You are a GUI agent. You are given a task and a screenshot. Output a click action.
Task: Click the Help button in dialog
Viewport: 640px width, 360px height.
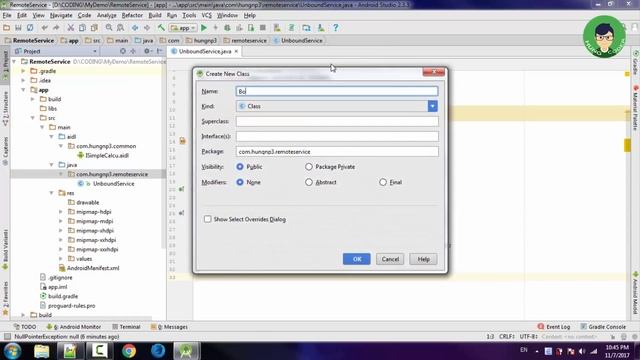423,259
